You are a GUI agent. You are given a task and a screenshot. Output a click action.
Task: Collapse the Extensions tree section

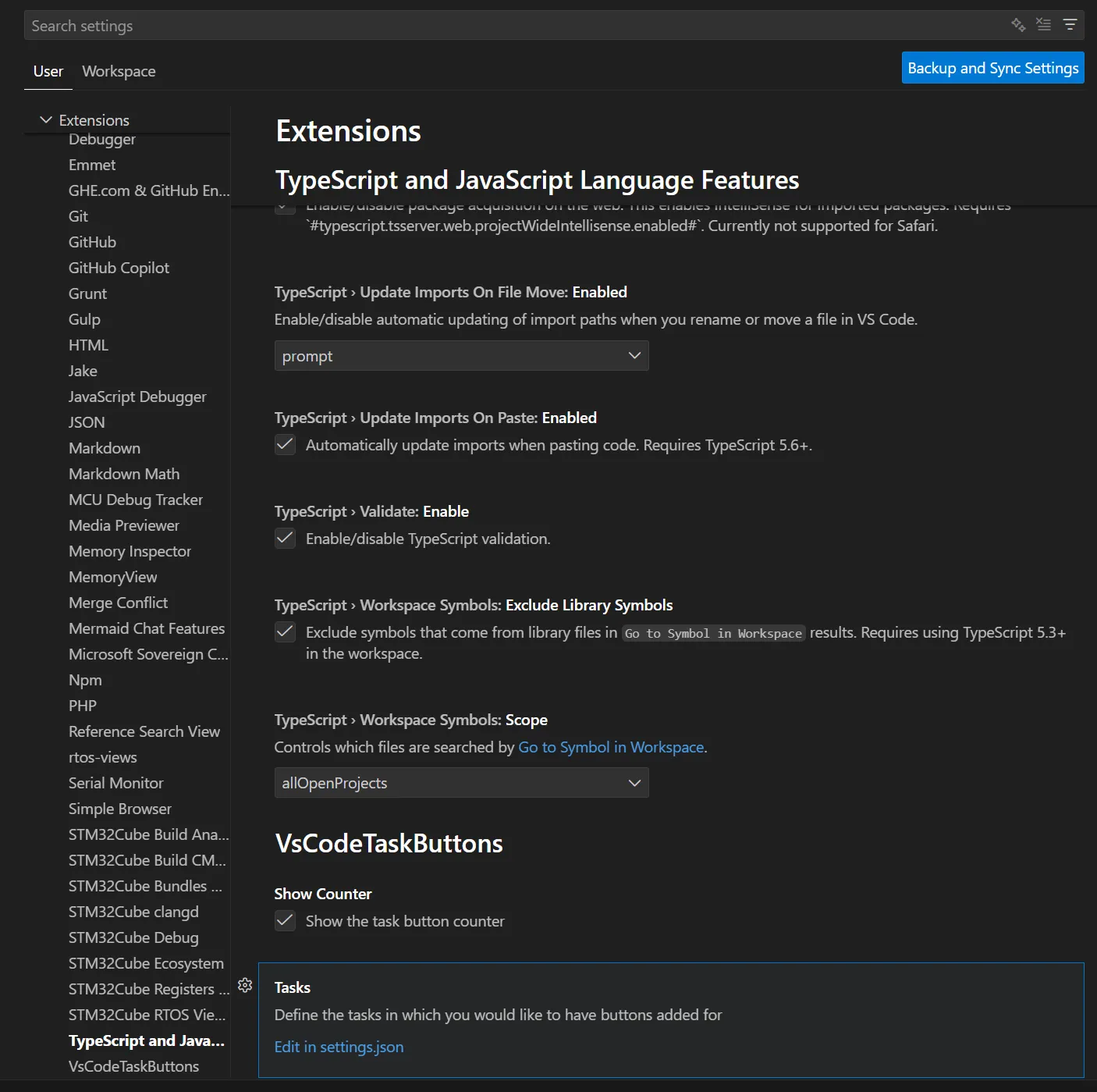point(46,119)
